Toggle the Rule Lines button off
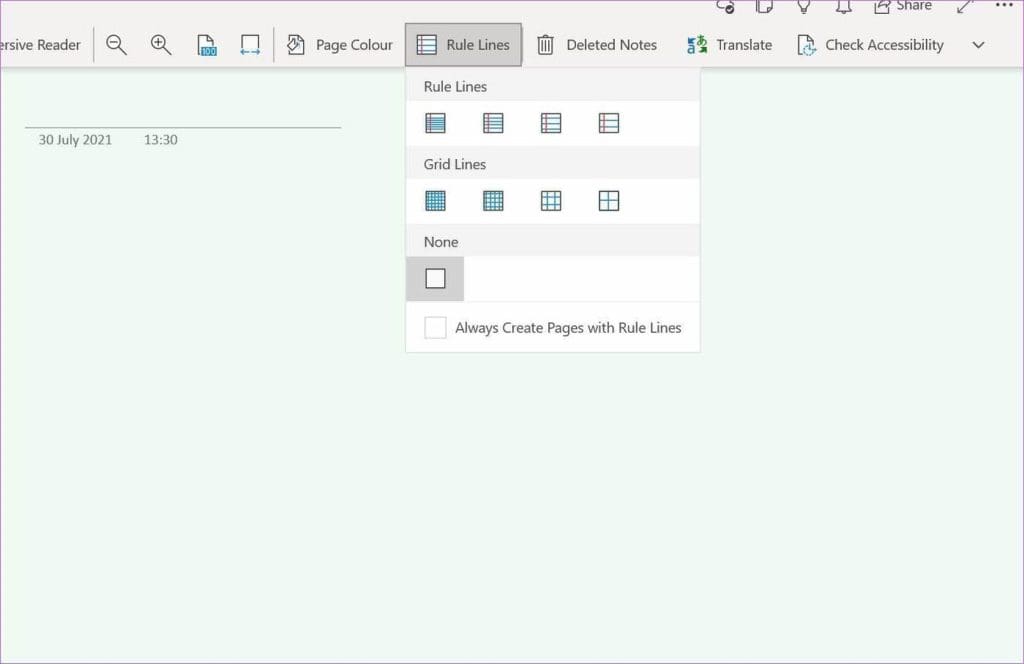This screenshot has width=1024, height=664. coord(463,44)
